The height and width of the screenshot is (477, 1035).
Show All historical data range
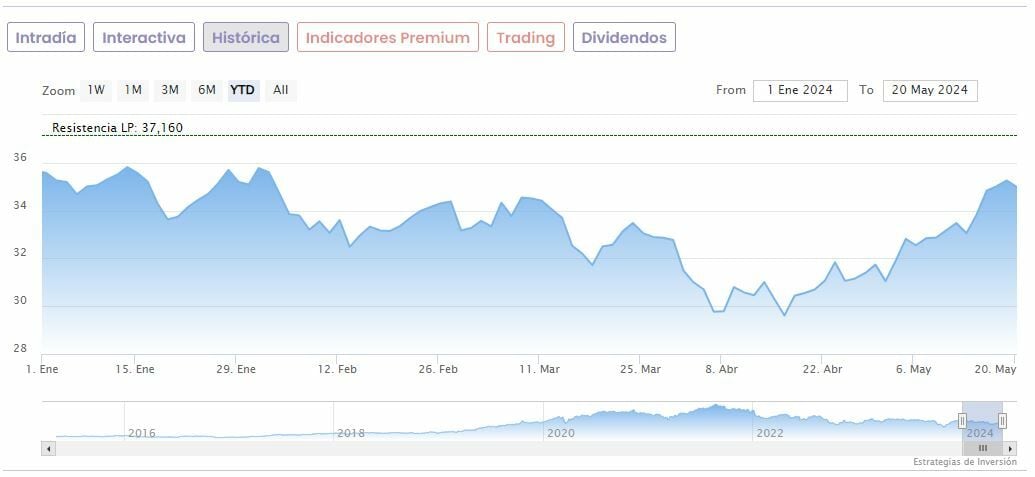[281, 90]
